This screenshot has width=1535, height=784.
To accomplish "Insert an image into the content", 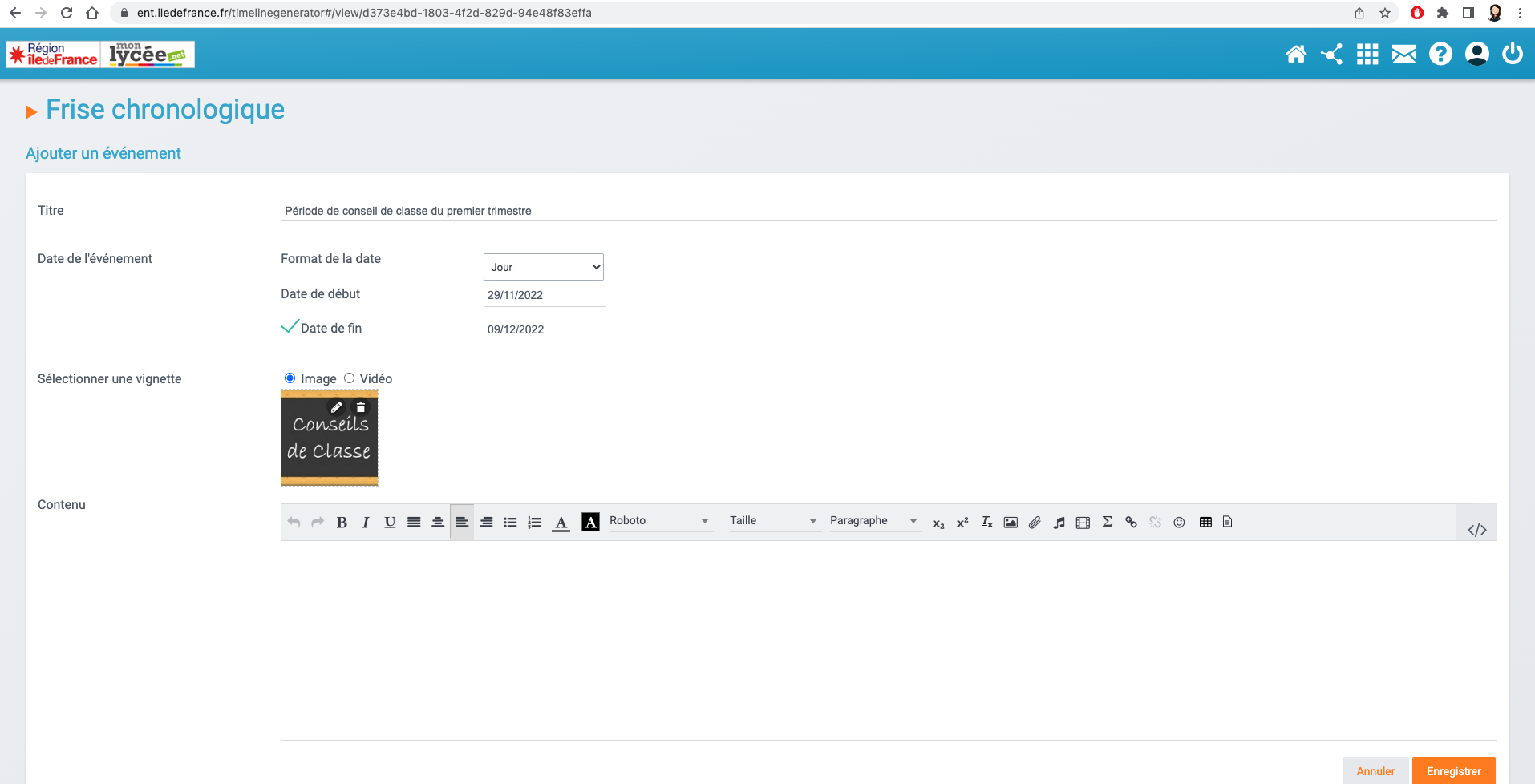I will (x=1011, y=523).
